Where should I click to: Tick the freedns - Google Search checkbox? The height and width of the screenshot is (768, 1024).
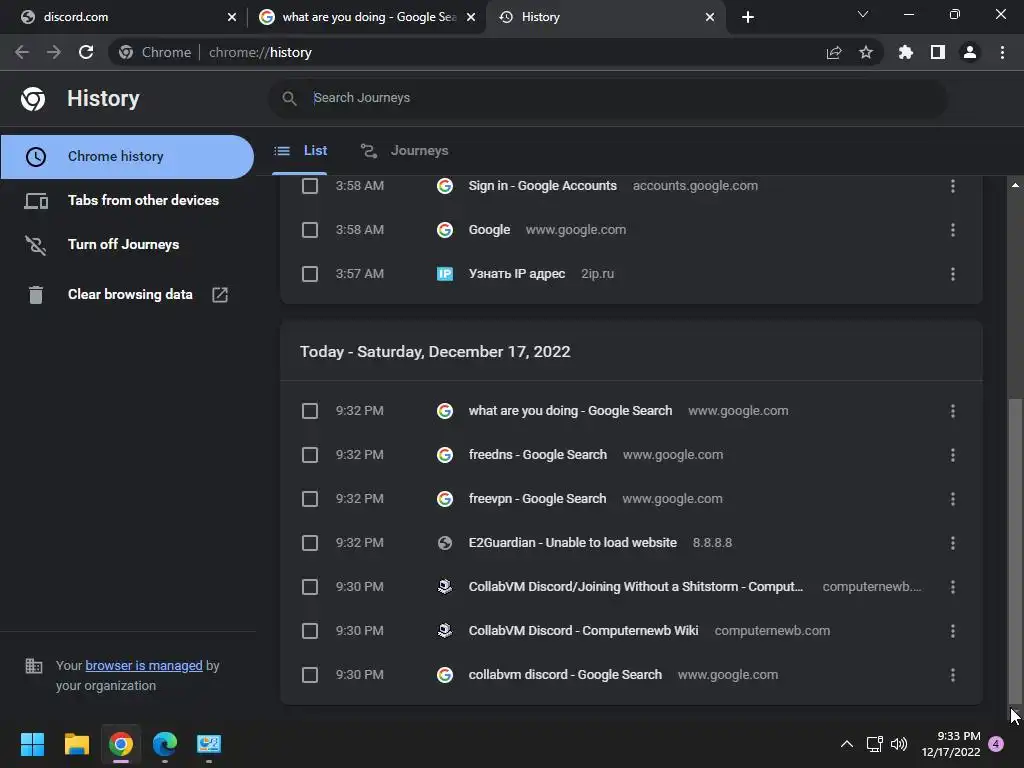310,455
